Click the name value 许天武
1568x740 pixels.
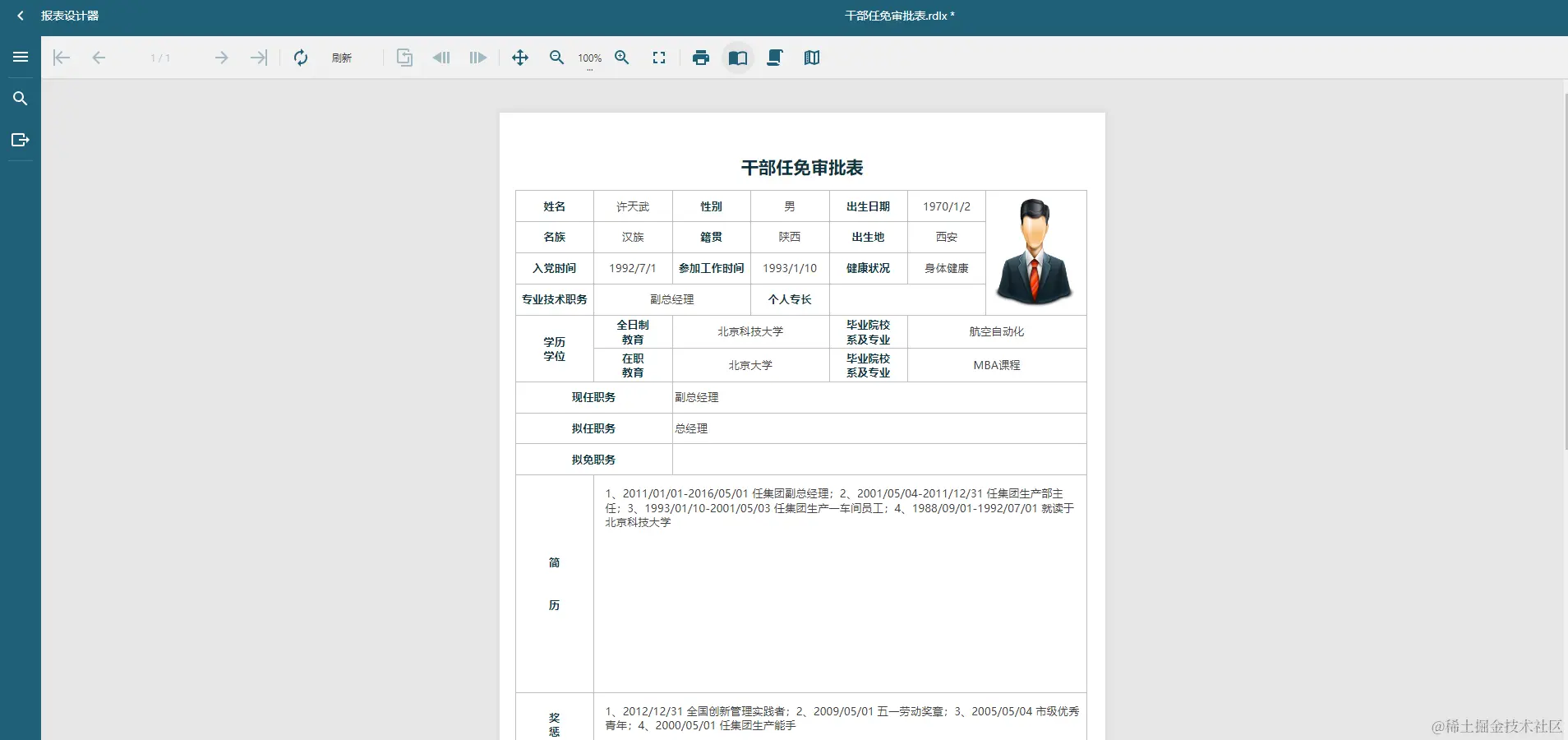coord(633,206)
